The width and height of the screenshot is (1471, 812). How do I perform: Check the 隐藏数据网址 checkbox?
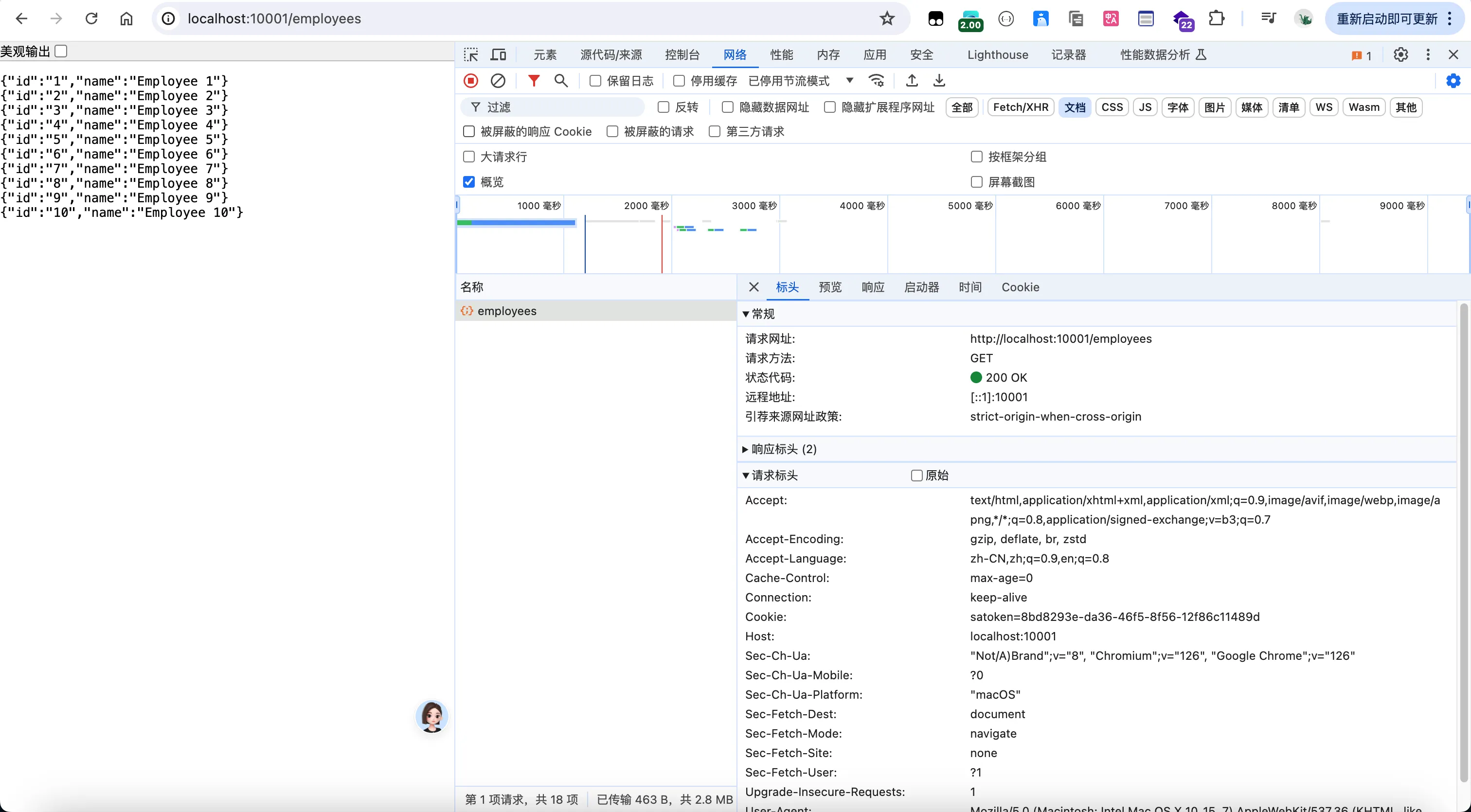pos(728,107)
